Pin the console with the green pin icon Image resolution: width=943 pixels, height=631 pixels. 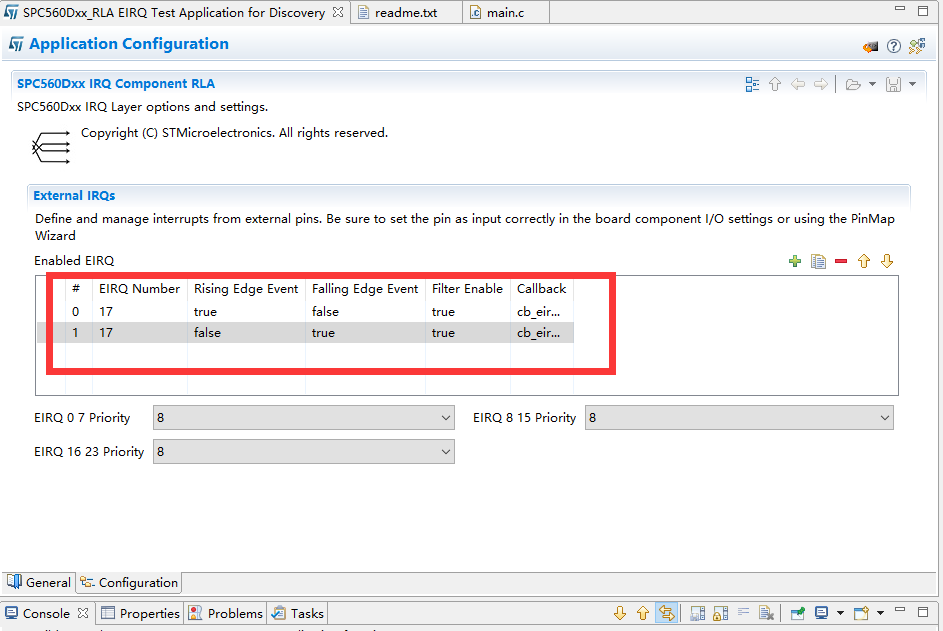[x=798, y=613]
